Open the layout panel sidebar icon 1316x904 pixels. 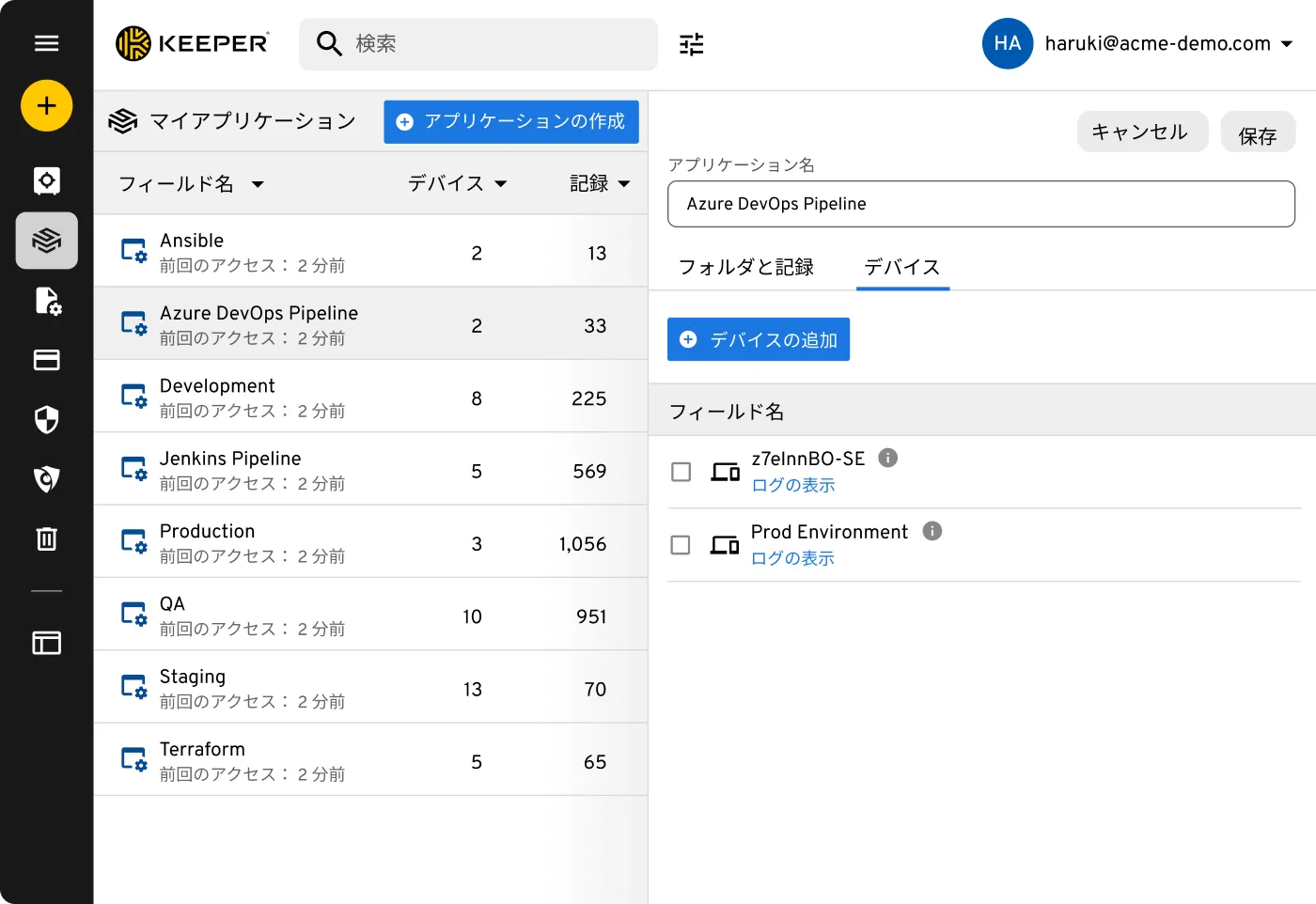(x=46, y=643)
